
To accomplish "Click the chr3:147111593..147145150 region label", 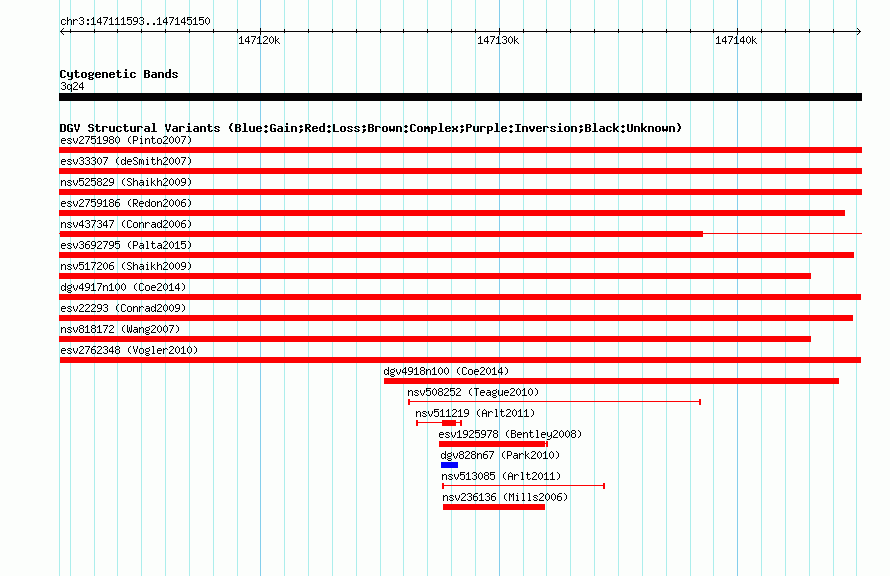I will click(x=135, y=22).
